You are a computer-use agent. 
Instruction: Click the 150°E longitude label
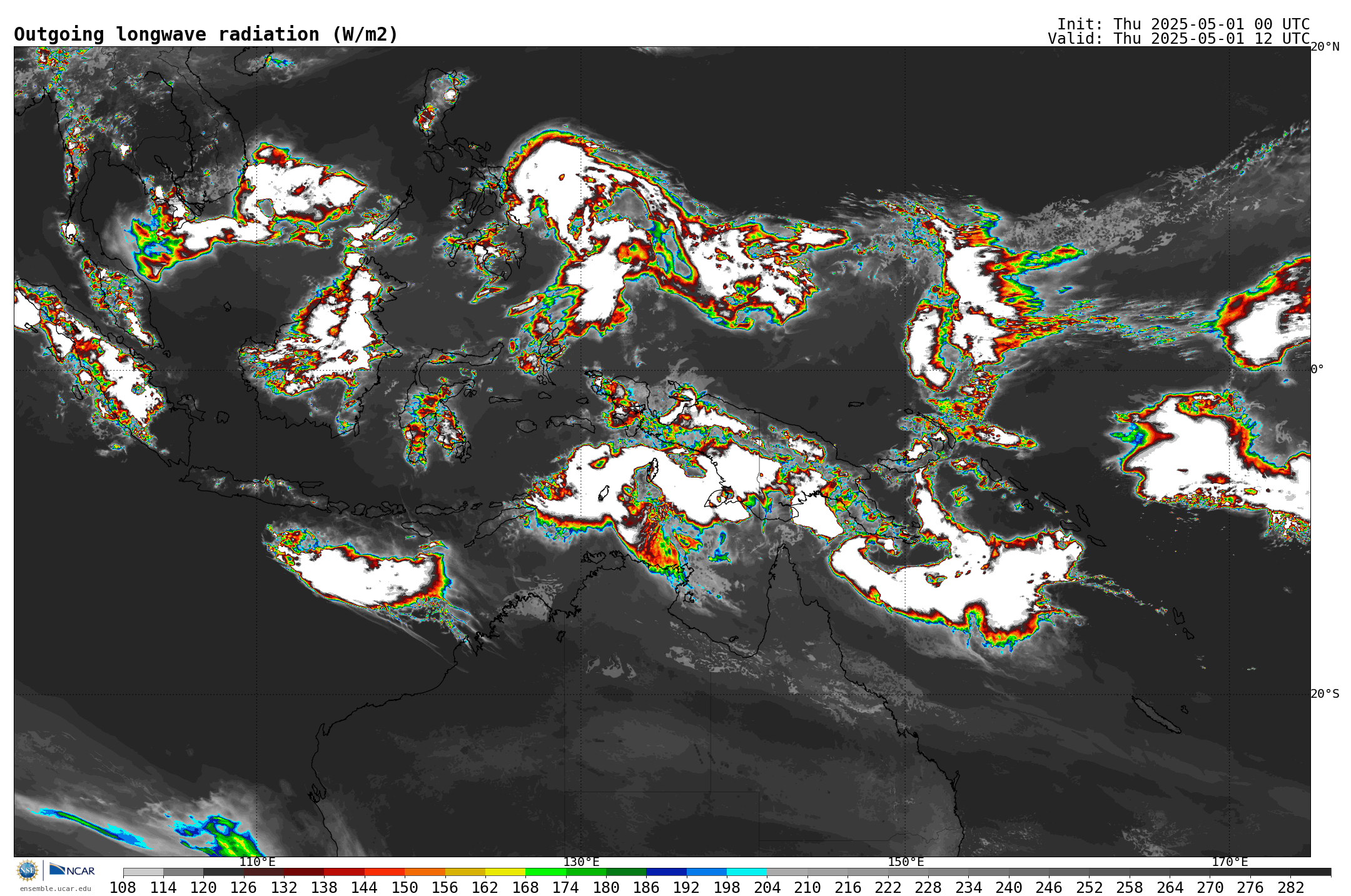(906, 862)
